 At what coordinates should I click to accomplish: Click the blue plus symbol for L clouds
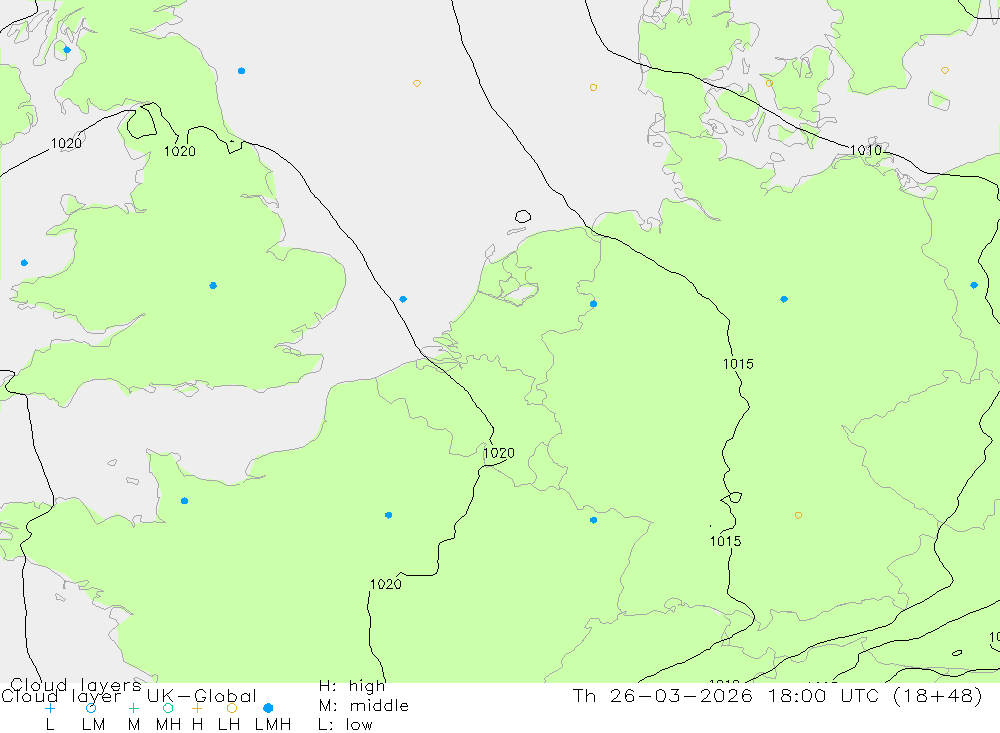[x=50, y=708]
